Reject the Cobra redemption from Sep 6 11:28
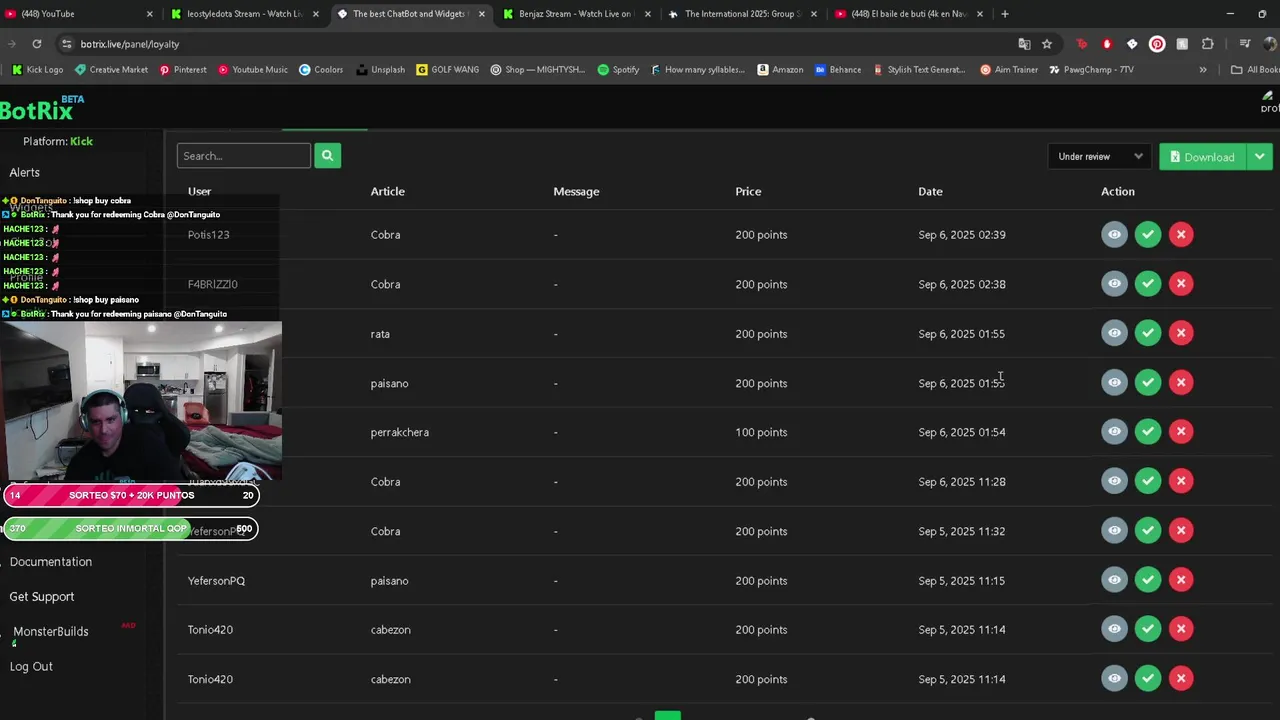The height and width of the screenshot is (720, 1280). (x=1181, y=481)
